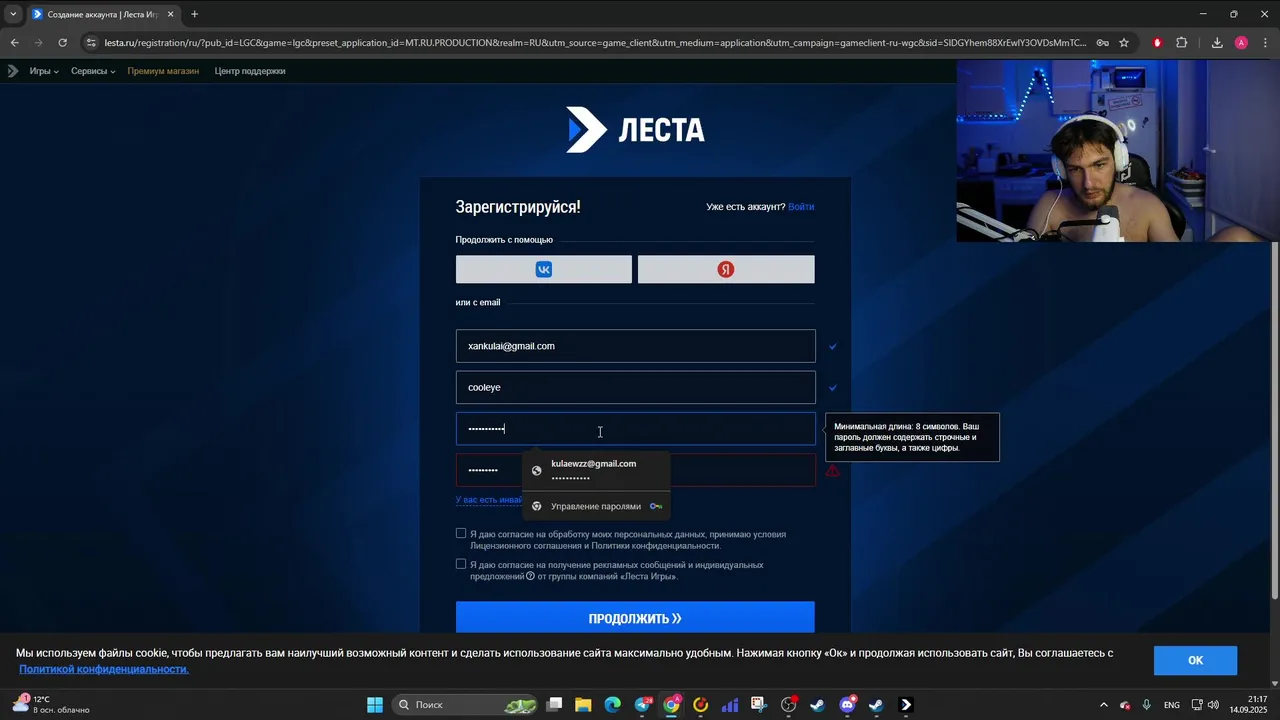Focus the password field
1280x720 pixels.
[x=636, y=429]
